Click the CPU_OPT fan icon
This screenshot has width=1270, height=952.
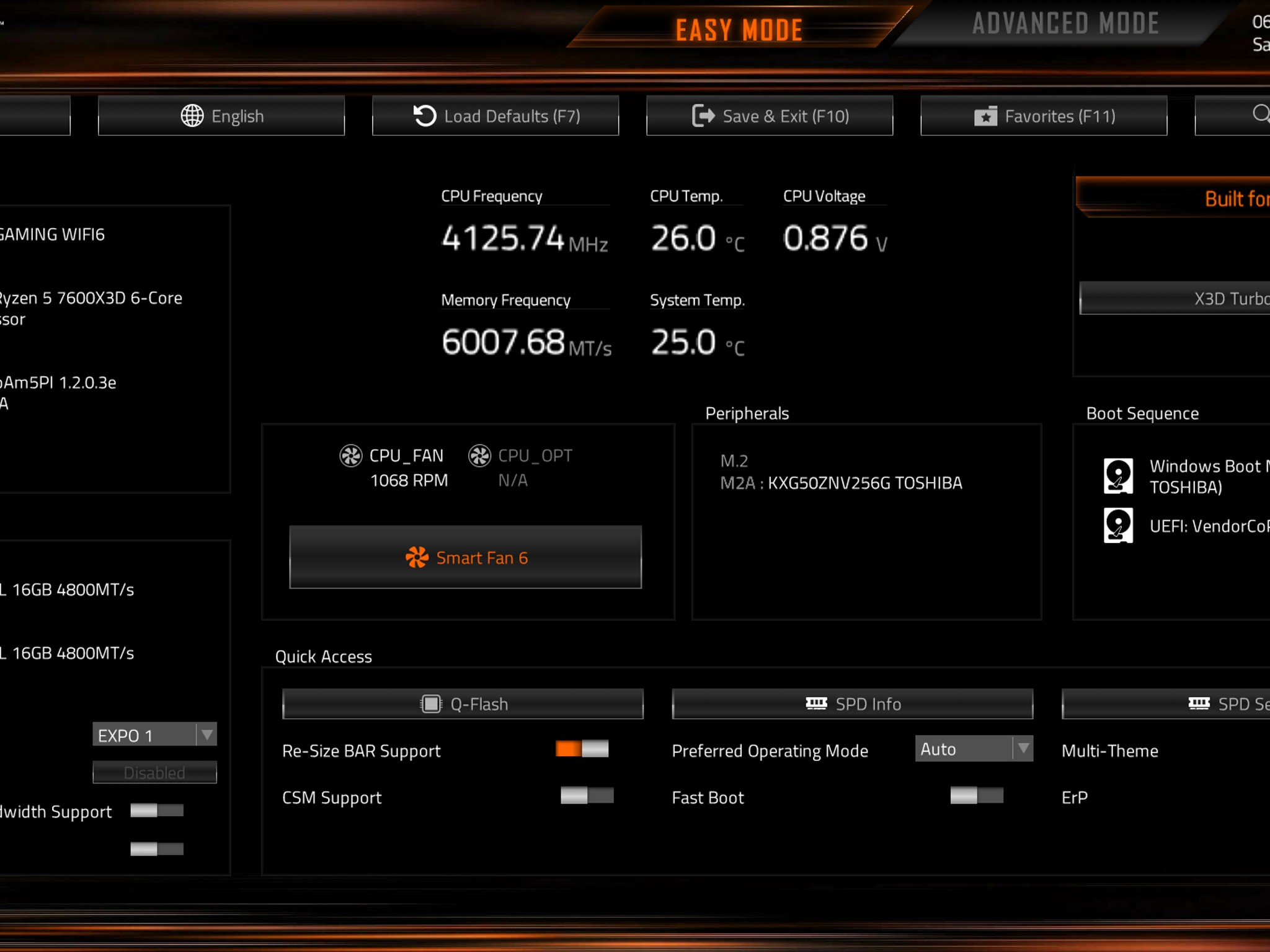tap(479, 456)
